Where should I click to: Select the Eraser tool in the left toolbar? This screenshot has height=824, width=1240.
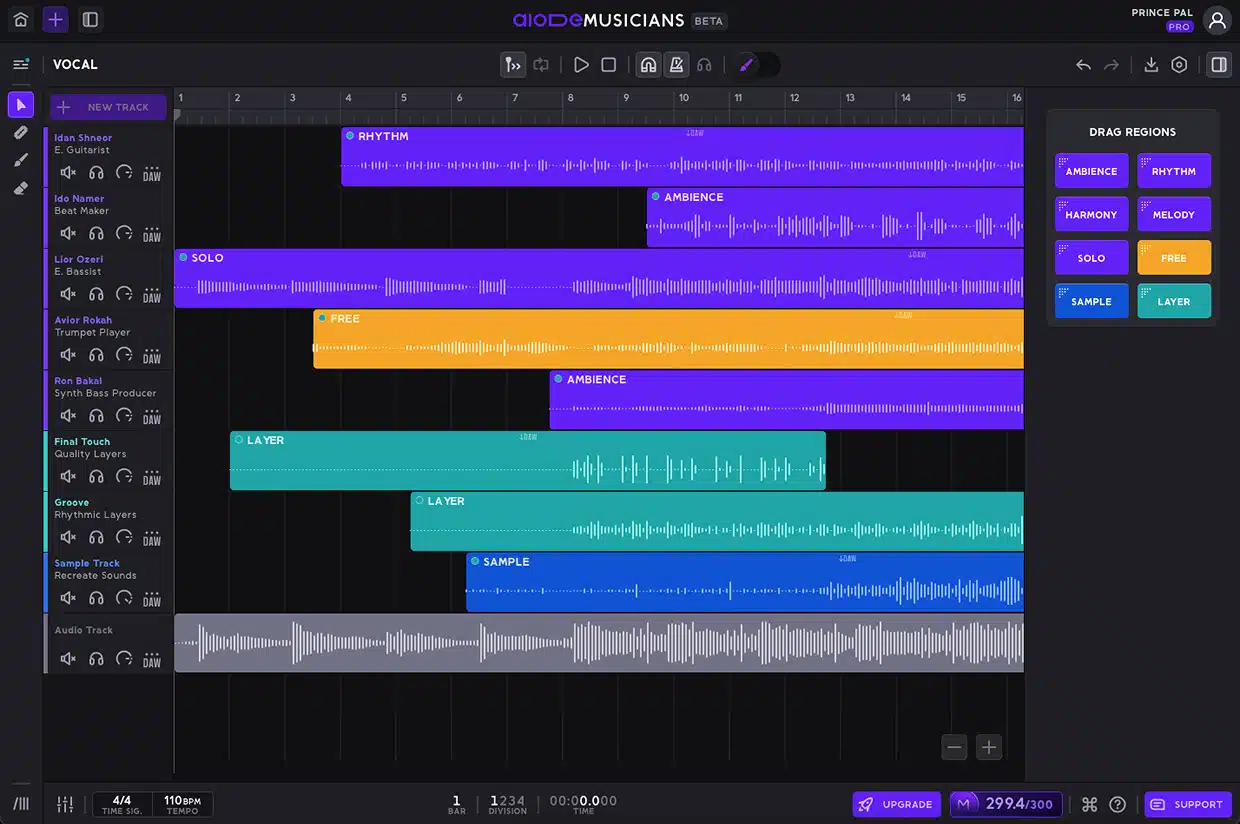21,188
